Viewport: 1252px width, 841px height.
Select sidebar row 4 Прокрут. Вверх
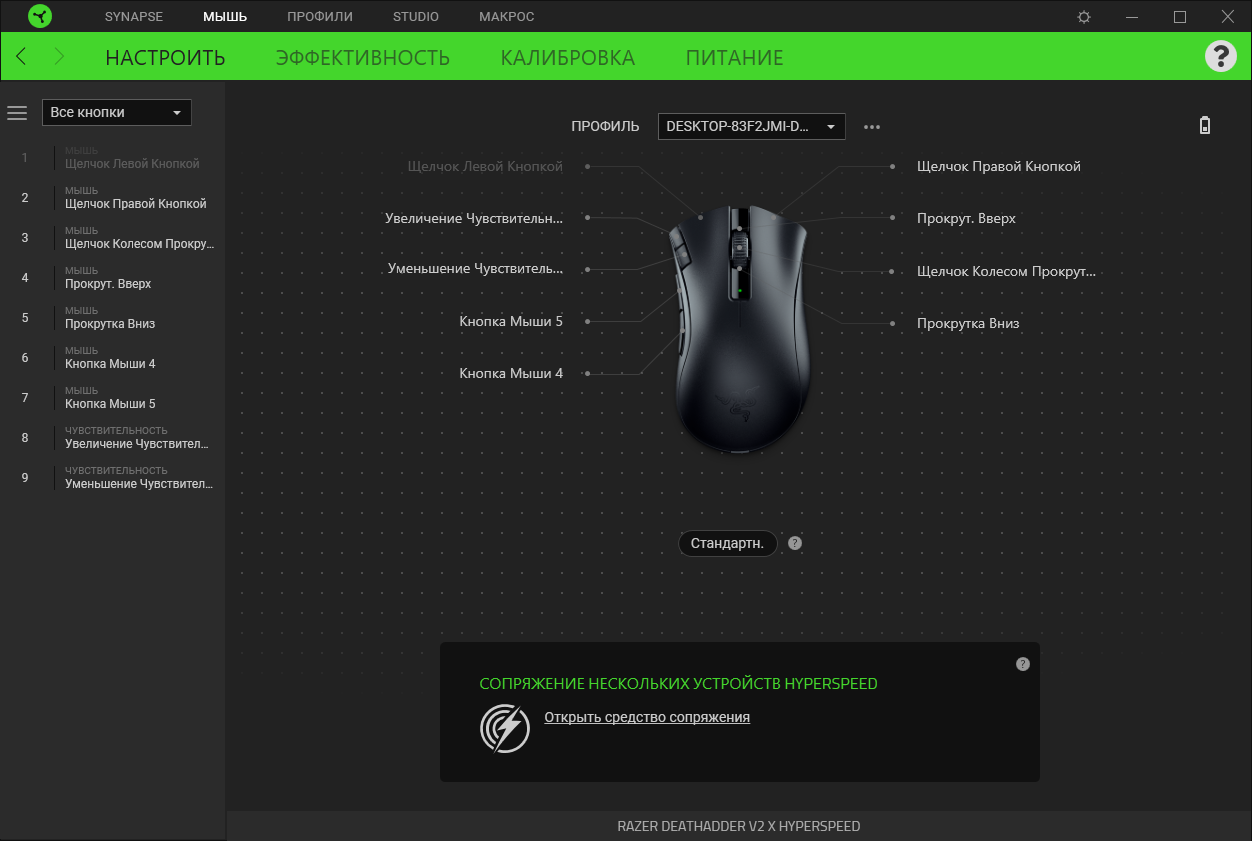click(x=113, y=277)
